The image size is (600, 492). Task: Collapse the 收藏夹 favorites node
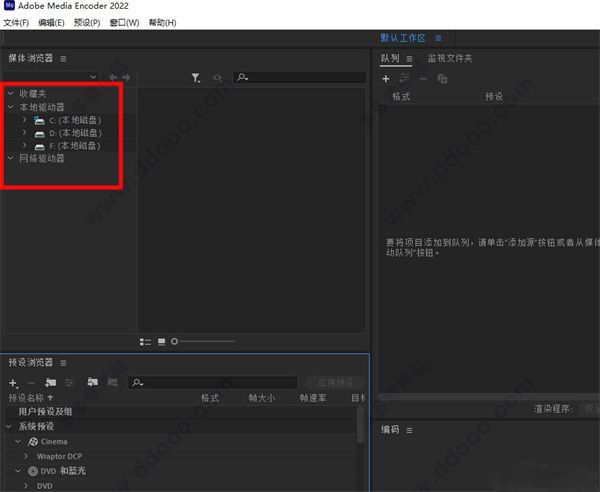tap(11, 93)
